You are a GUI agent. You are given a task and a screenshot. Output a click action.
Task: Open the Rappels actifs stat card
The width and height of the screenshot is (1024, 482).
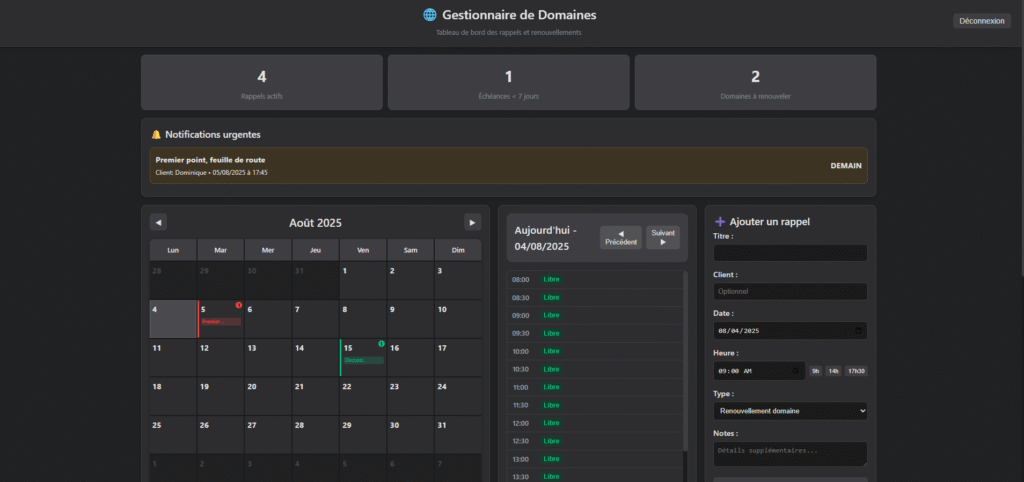coord(262,82)
